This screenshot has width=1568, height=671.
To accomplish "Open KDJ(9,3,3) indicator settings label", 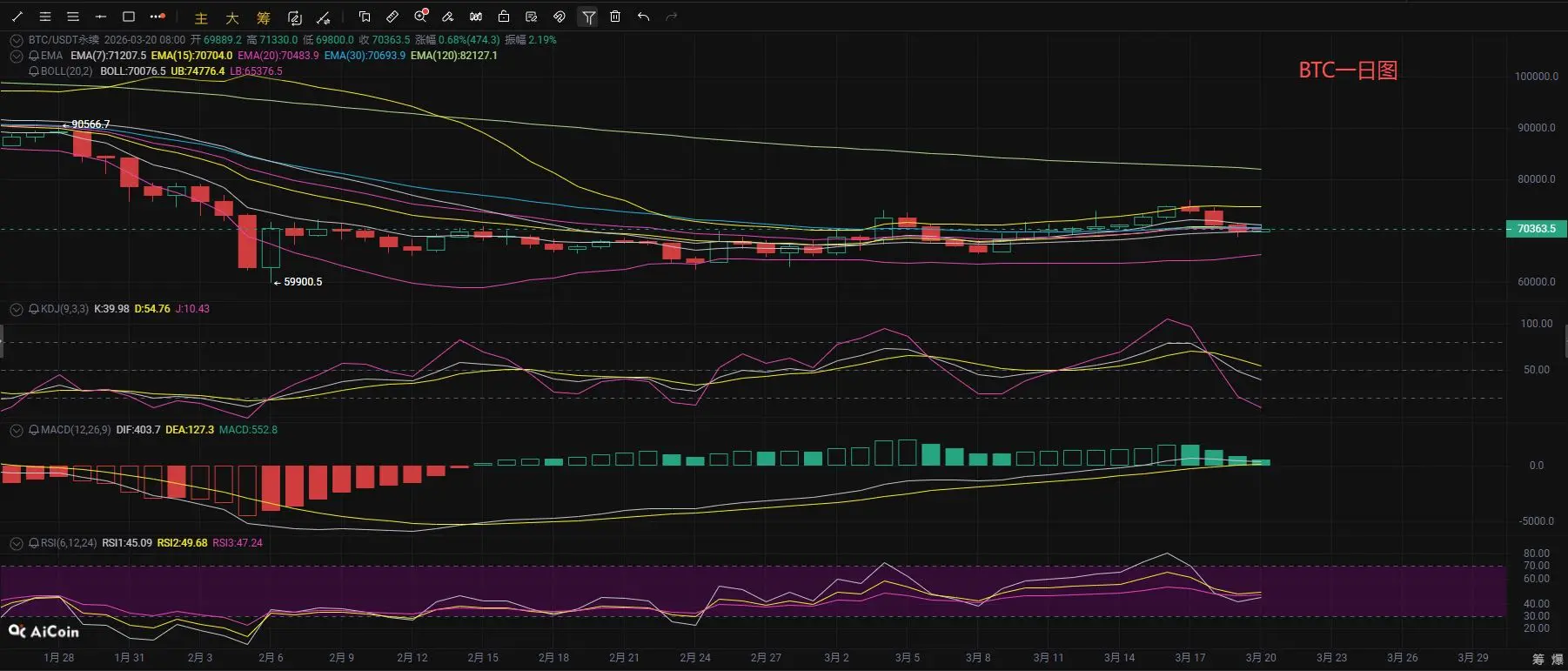I will pos(64,309).
